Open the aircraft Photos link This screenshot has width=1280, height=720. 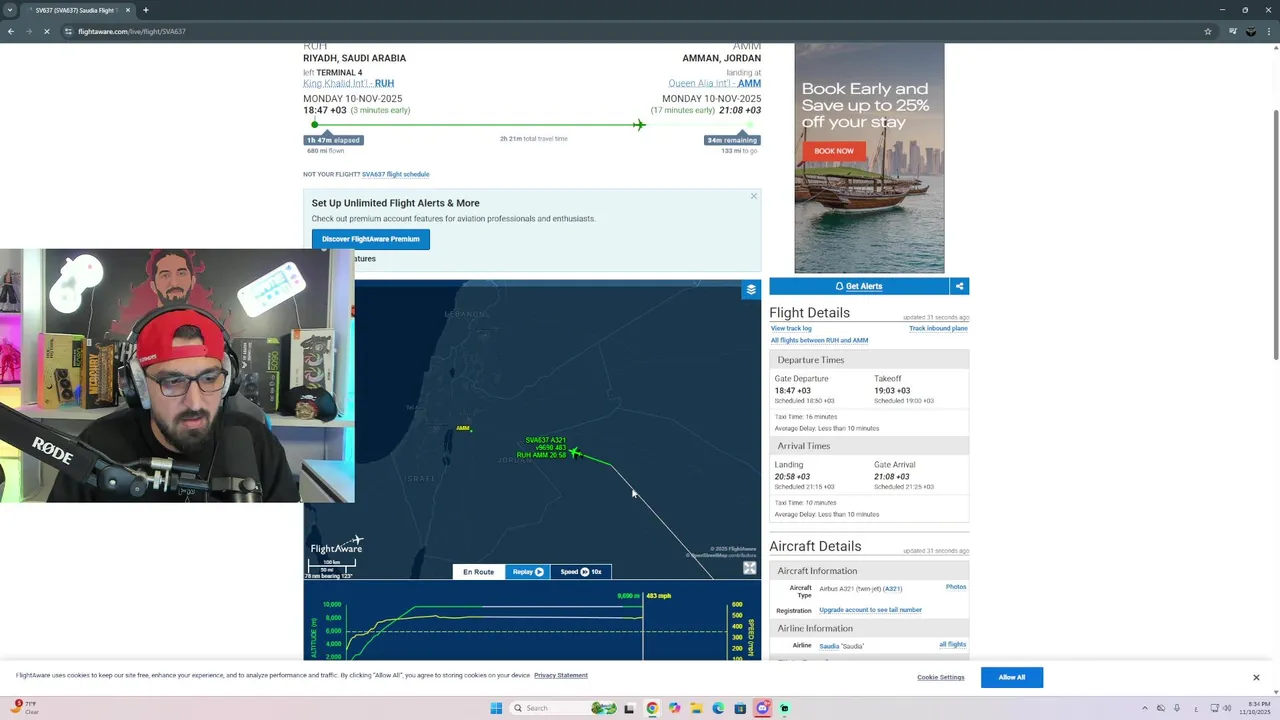click(x=956, y=587)
